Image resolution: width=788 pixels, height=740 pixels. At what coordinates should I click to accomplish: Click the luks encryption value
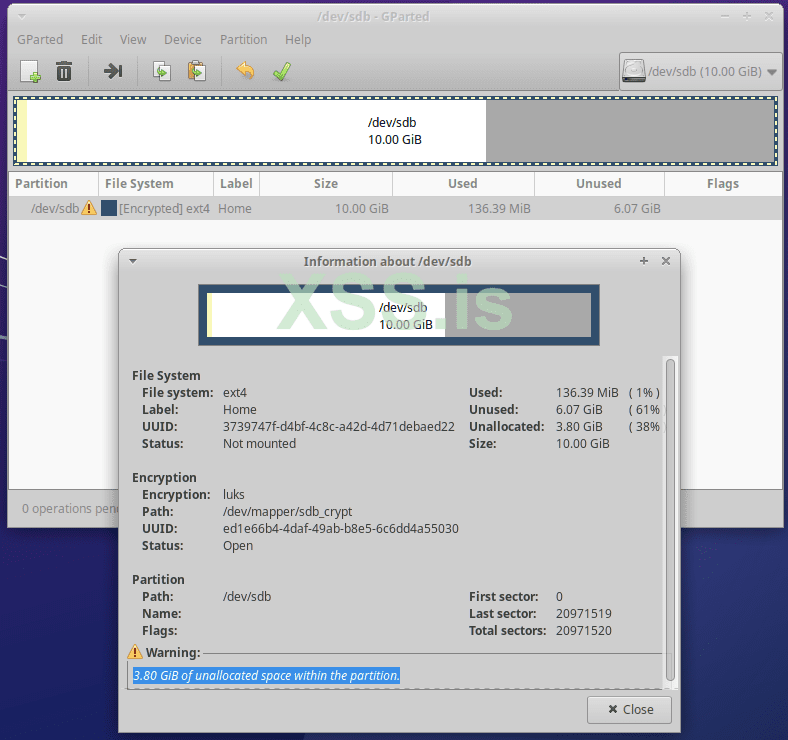click(x=234, y=494)
